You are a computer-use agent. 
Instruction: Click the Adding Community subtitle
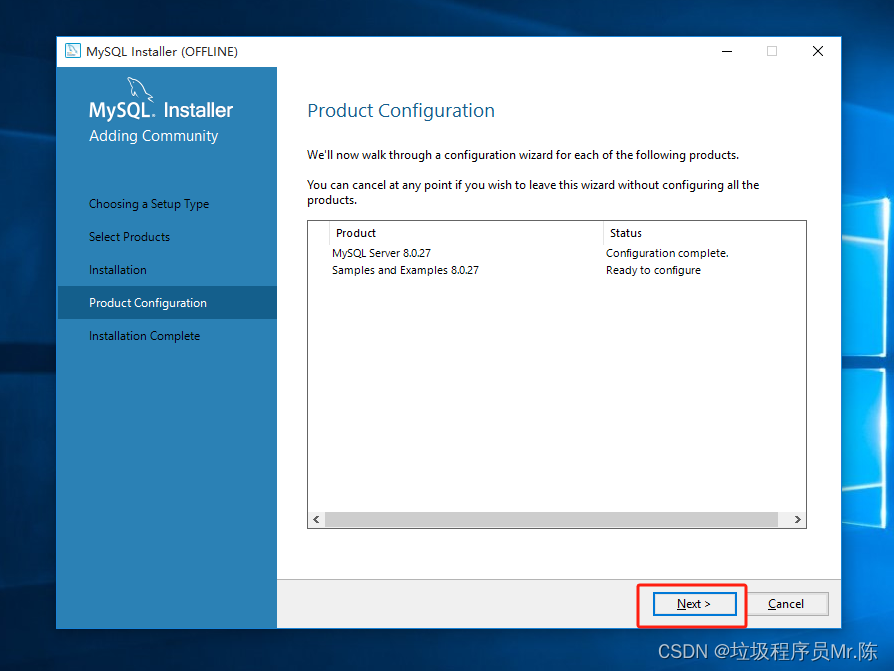(x=153, y=136)
